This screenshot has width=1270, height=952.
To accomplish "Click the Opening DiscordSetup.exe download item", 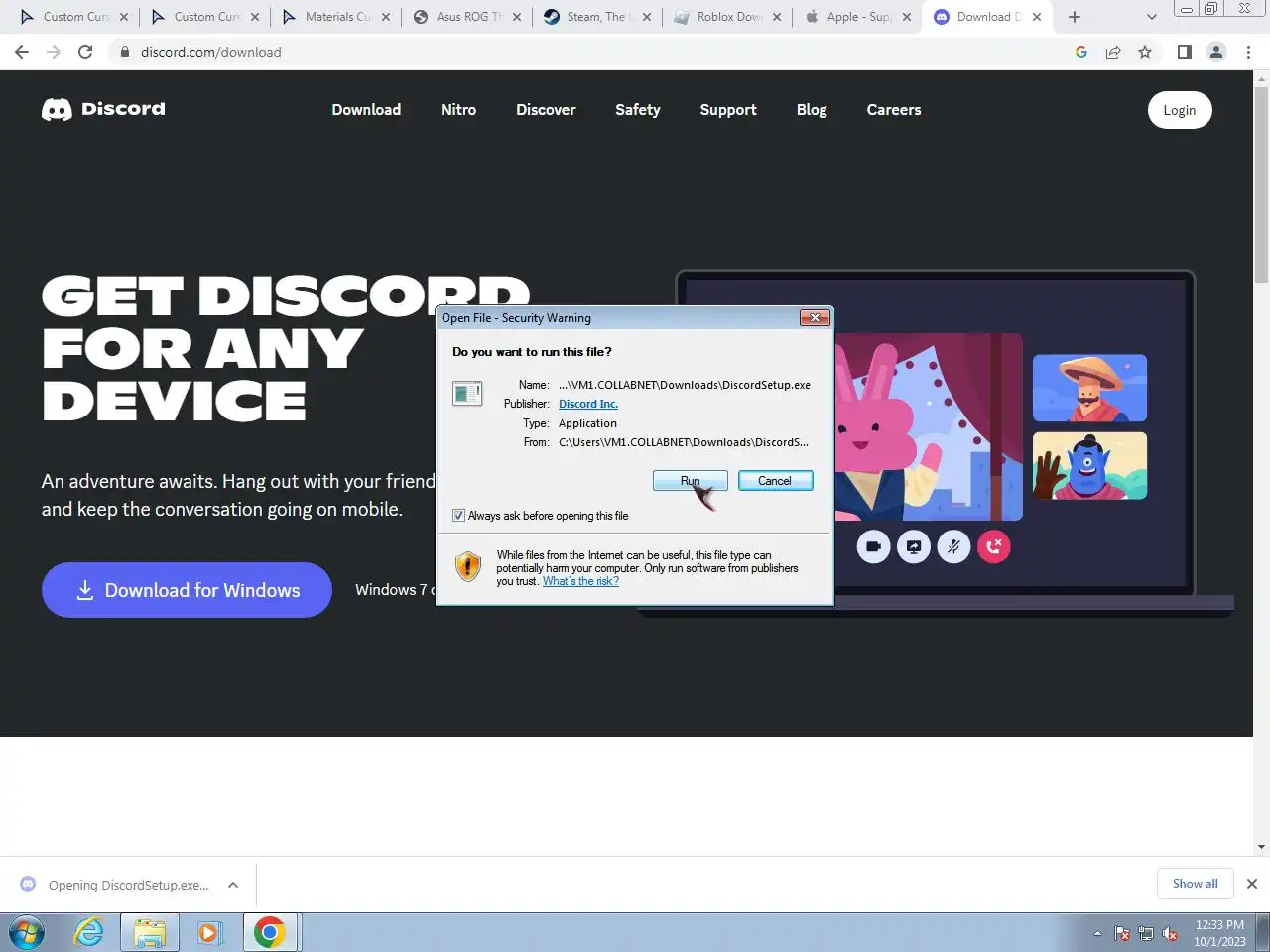I will (x=129, y=885).
